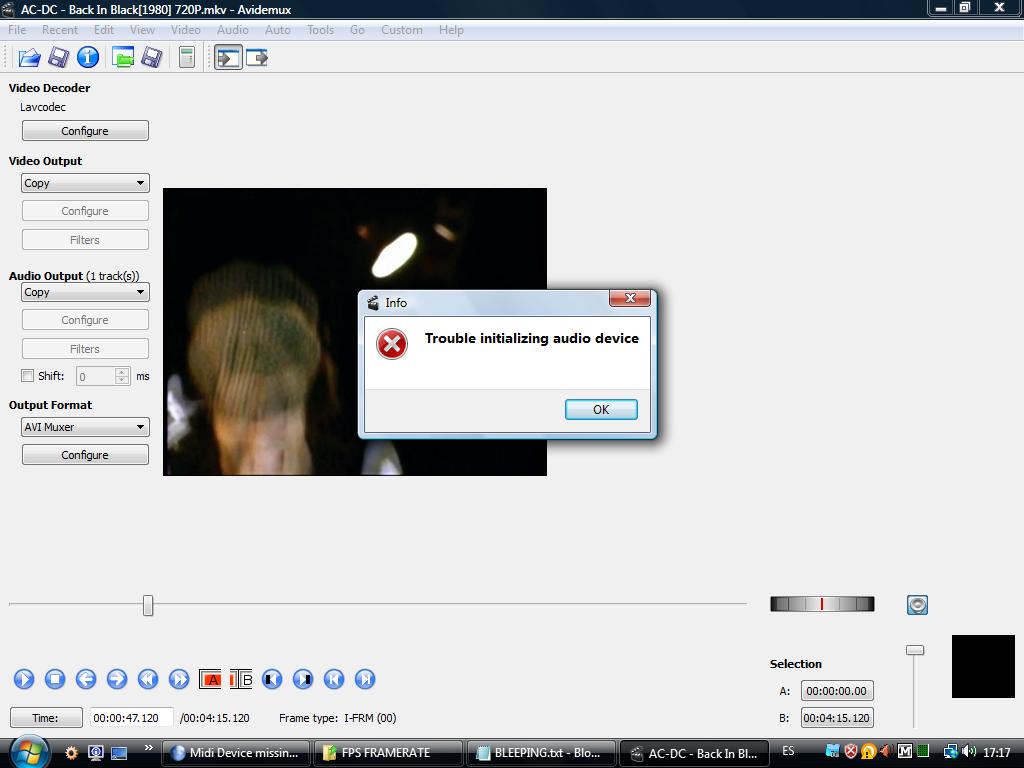Click system tray network icon
This screenshot has height=768, width=1024.
coord(950,752)
